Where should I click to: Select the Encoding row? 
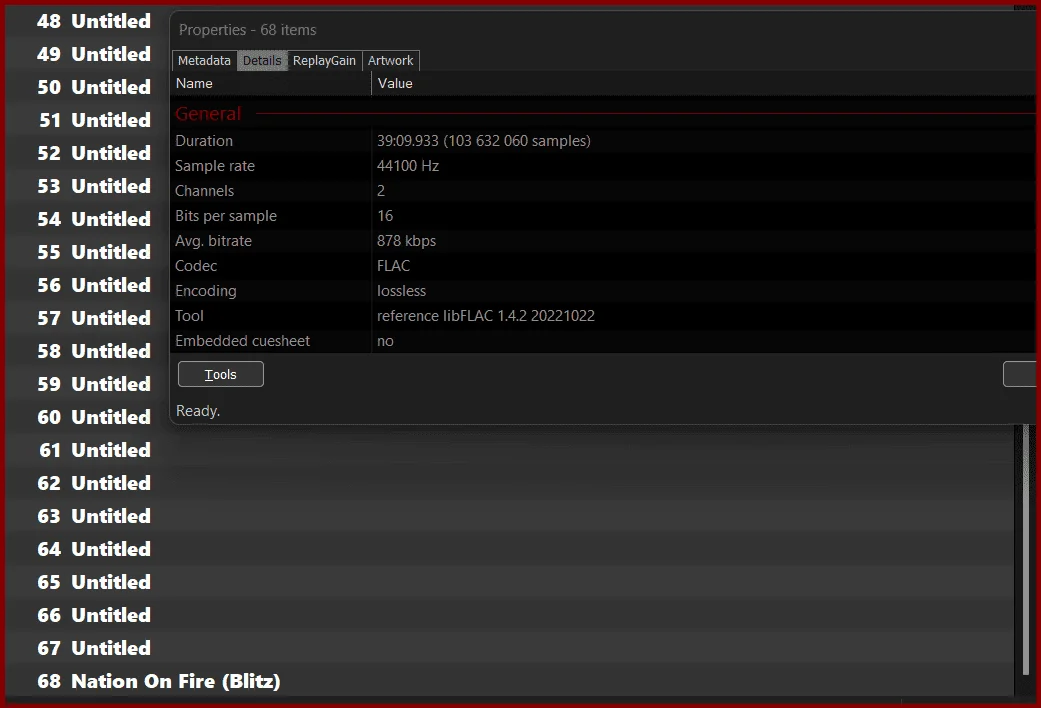605,291
